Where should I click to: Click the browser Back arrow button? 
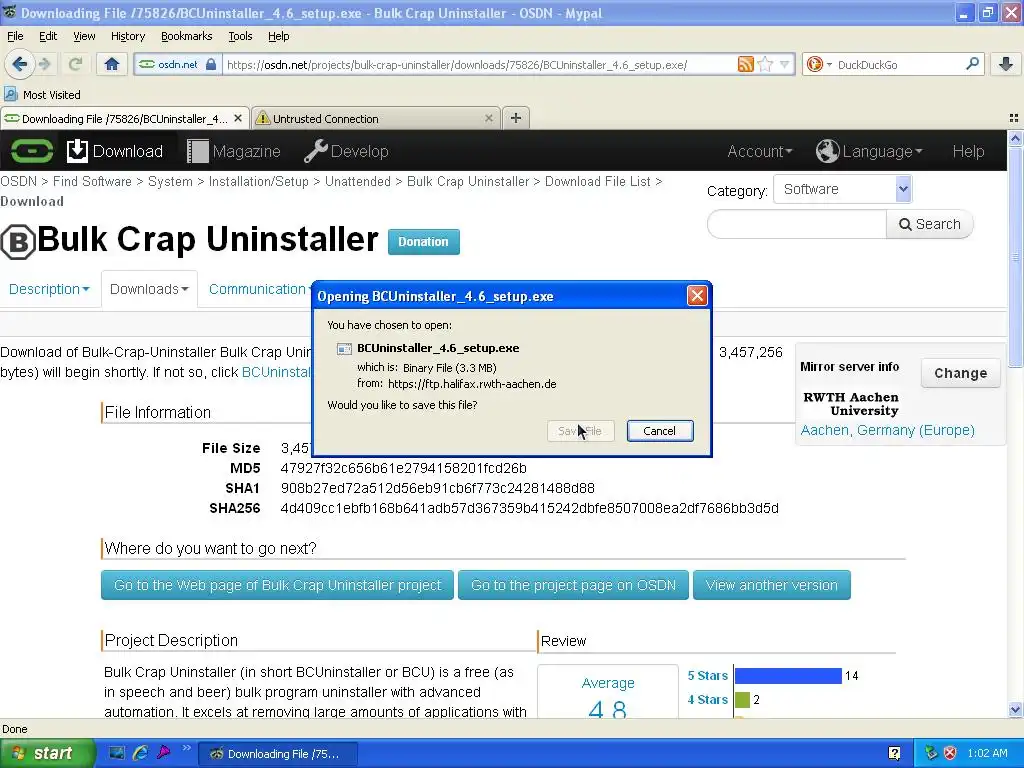coord(19,64)
